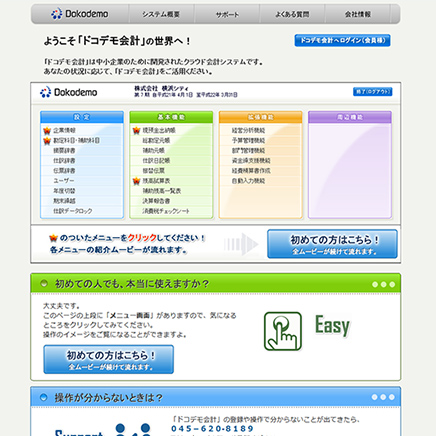
Task: Click the green Easy text graphic
Action: 332,326
